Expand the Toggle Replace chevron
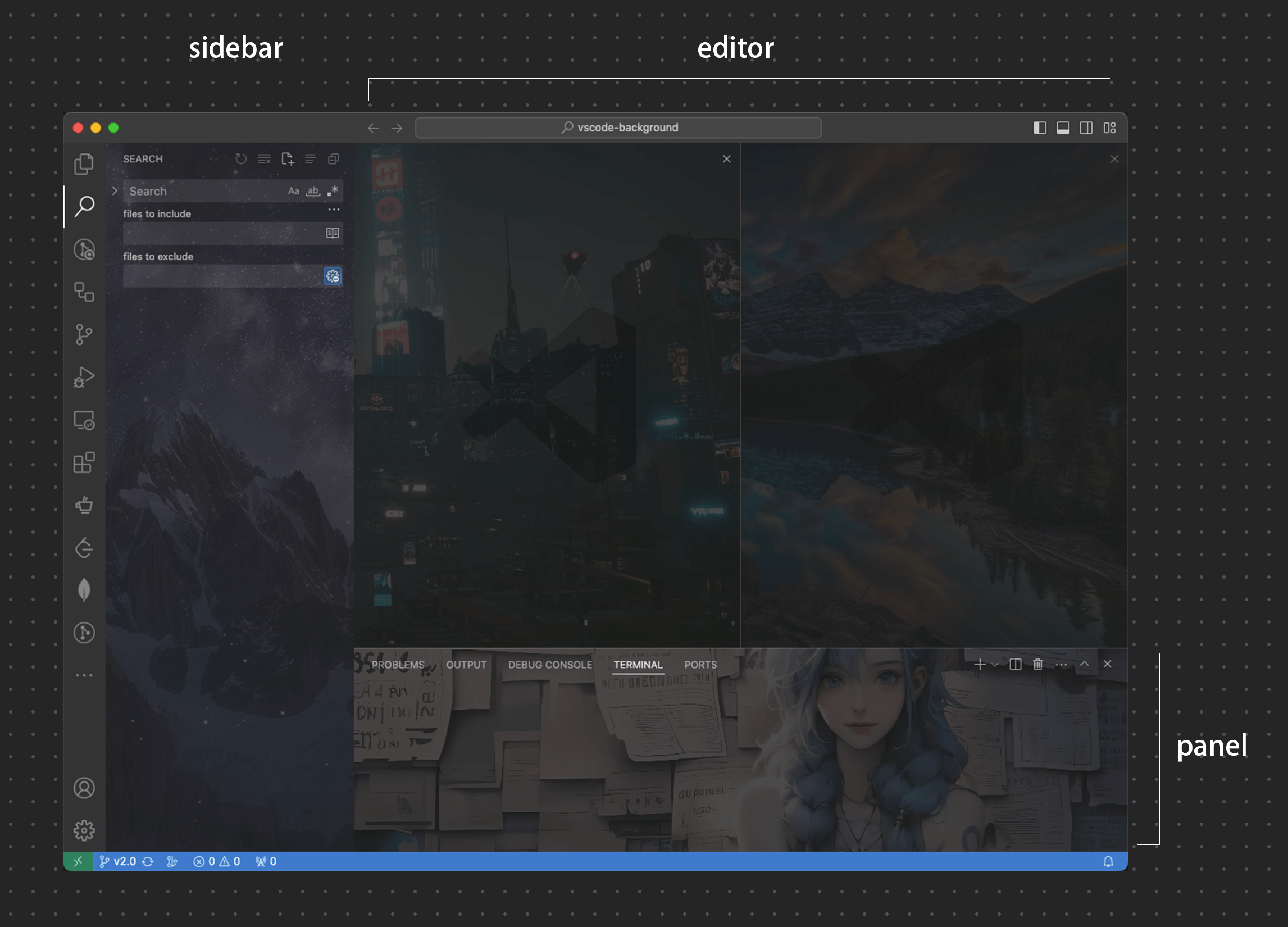The width and height of the screenshot is (1288, 927). (x=115, y=191)
